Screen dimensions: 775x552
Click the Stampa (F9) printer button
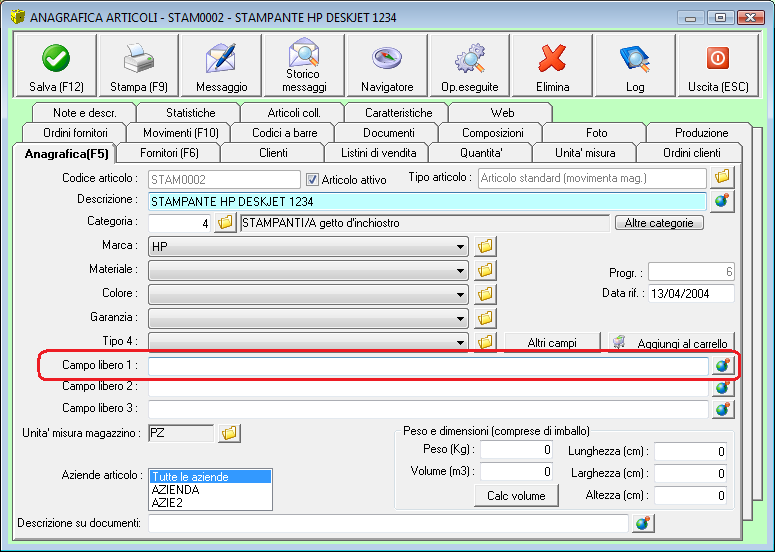139,65
